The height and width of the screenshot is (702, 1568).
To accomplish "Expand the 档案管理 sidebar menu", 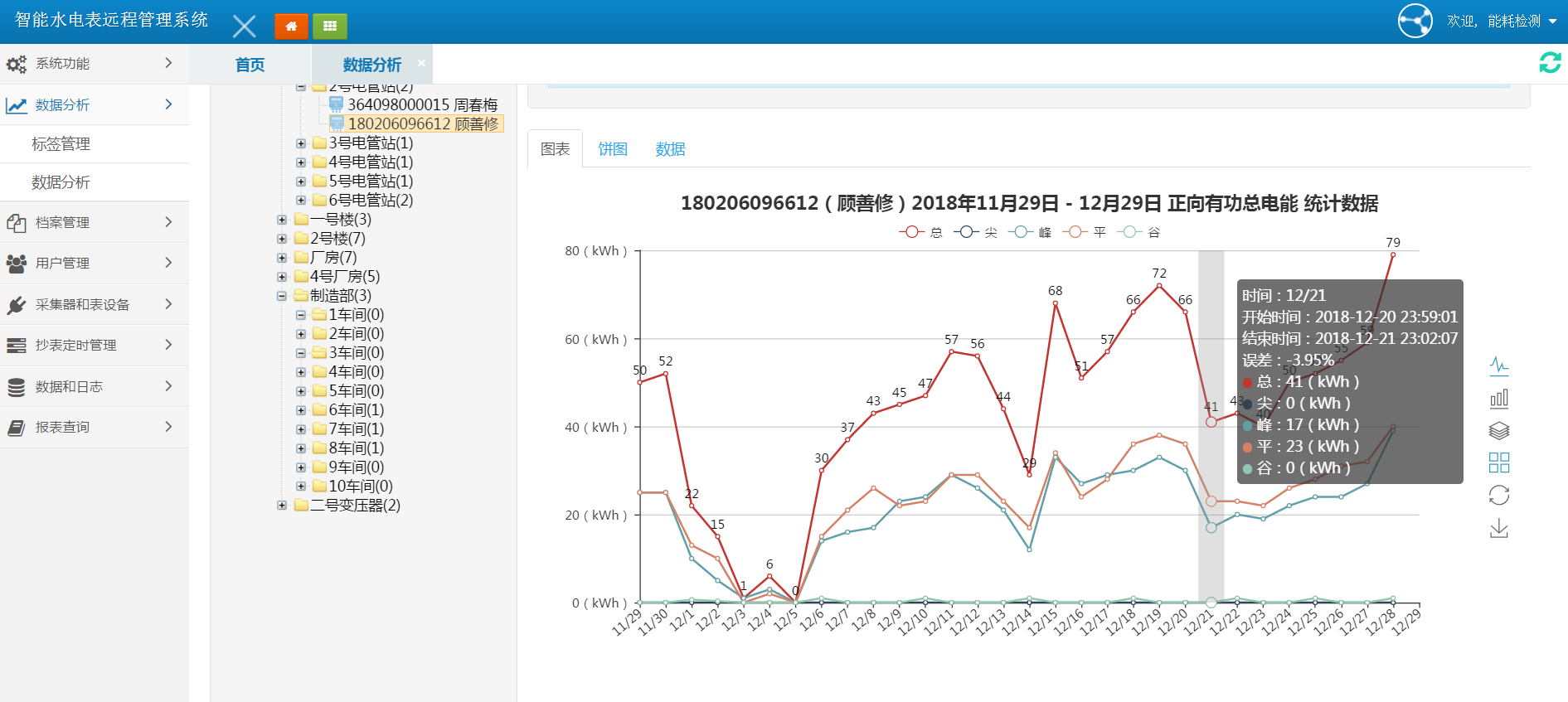I will (91, 222).
